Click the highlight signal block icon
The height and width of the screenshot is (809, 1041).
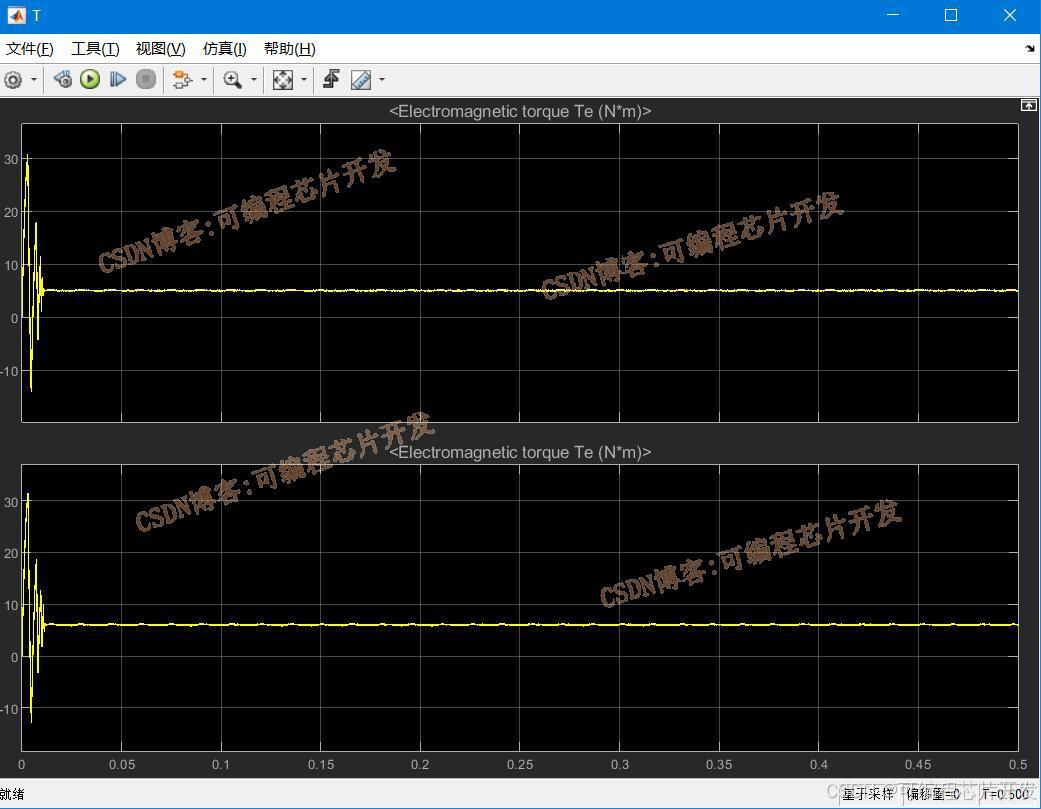(x=181, y=80)
